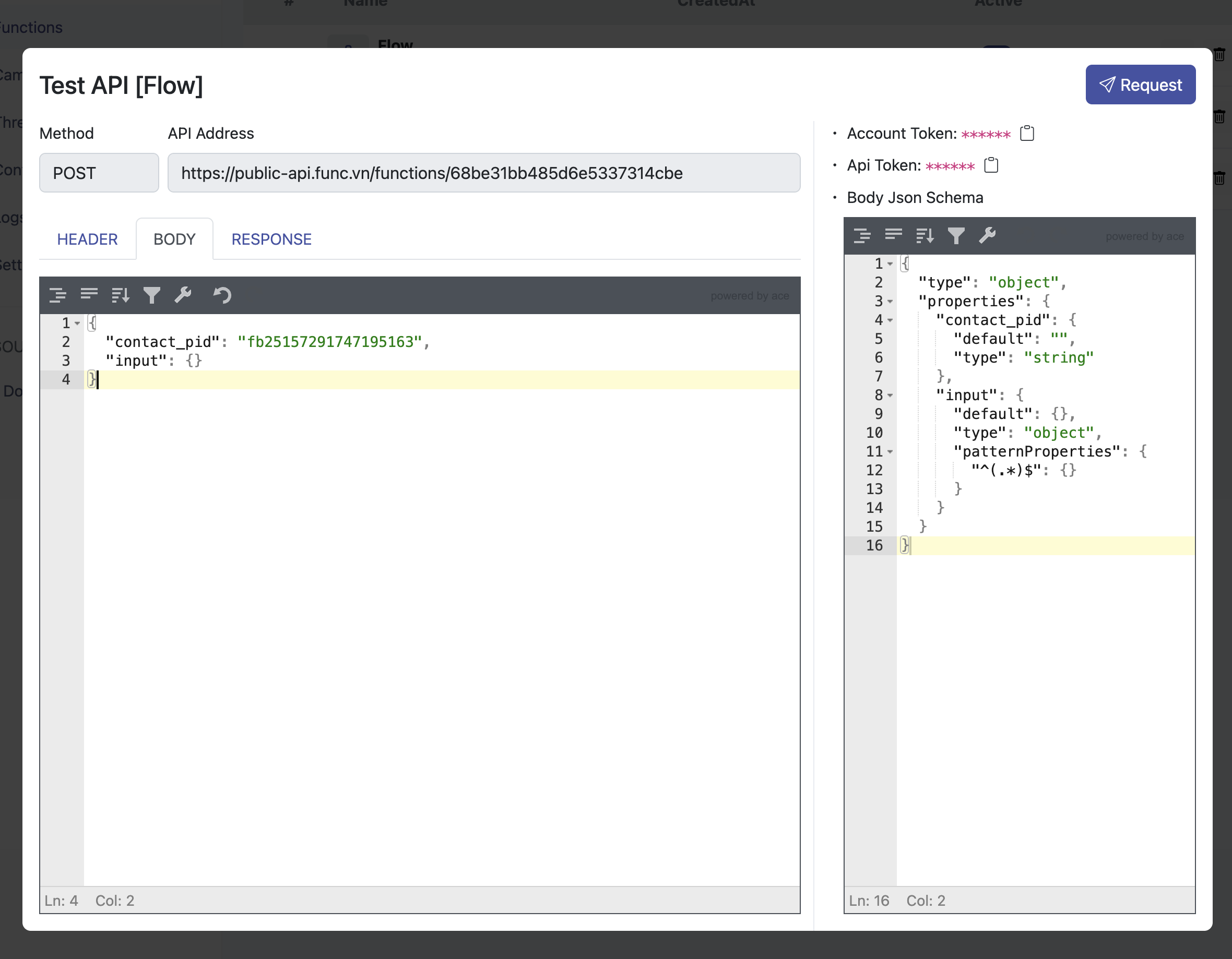Copy the Account Token to clipboard
This screenshot has width=1232, height=959.
(1027, 134)
